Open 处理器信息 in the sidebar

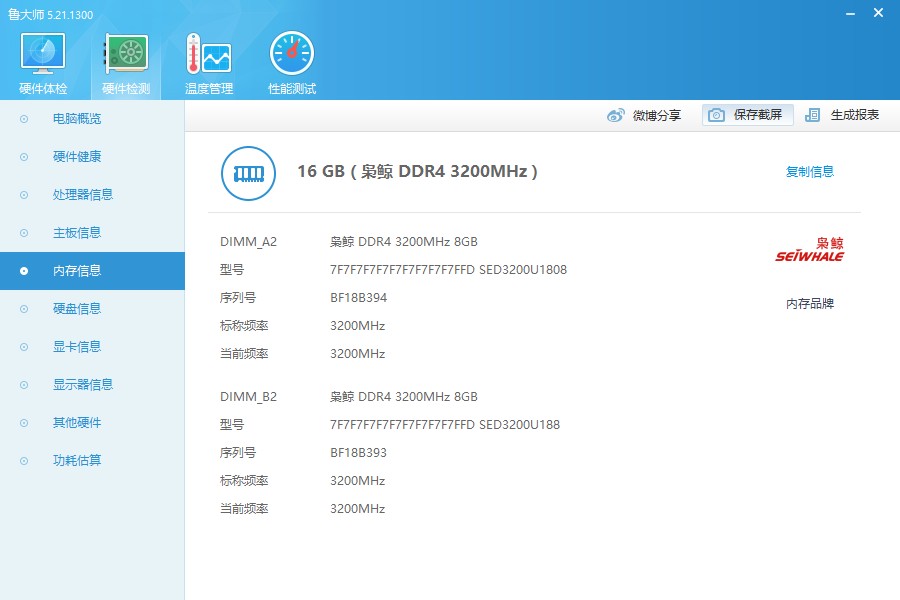point(83,195)
